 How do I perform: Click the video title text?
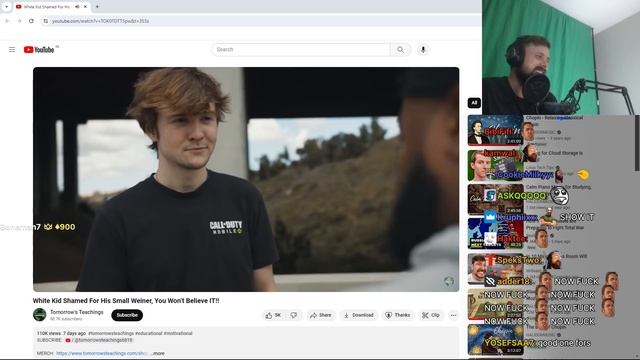(126, 301)
